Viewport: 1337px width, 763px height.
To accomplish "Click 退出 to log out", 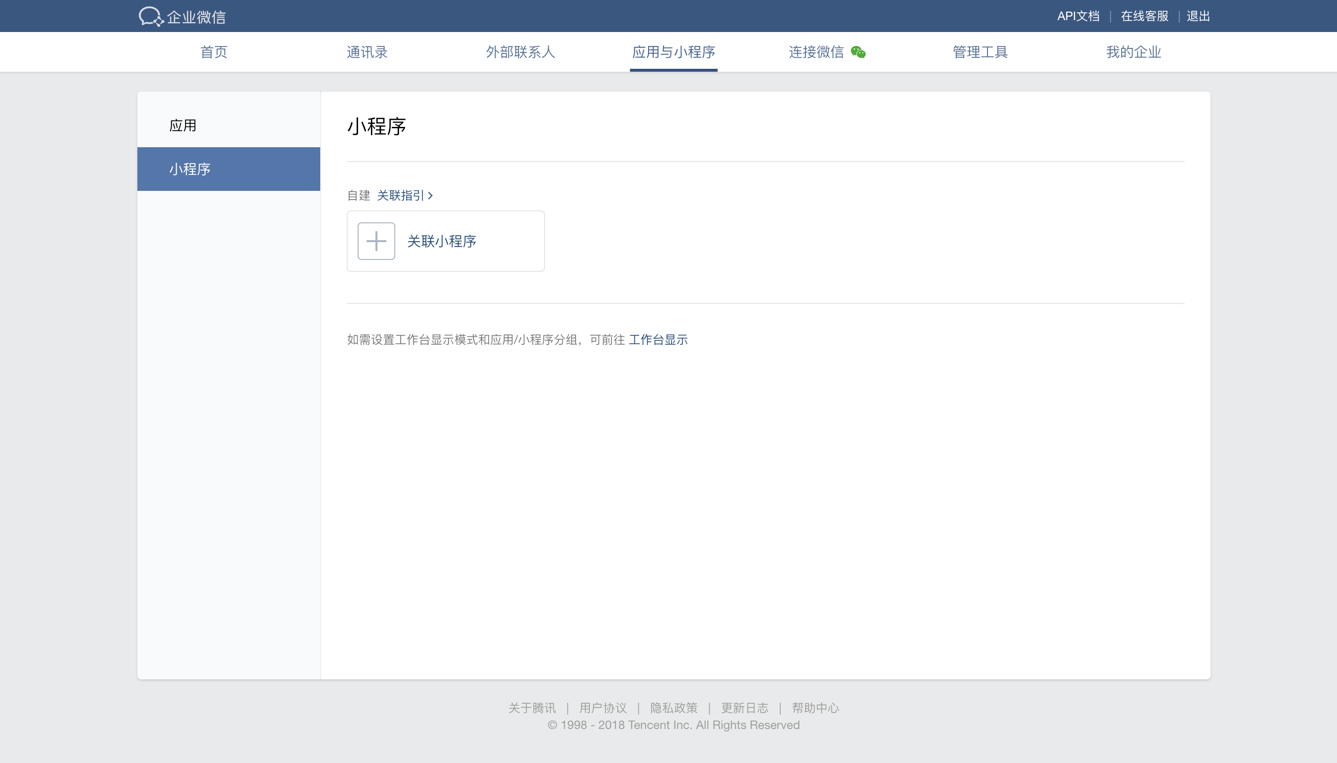I will click(1197, 16).
